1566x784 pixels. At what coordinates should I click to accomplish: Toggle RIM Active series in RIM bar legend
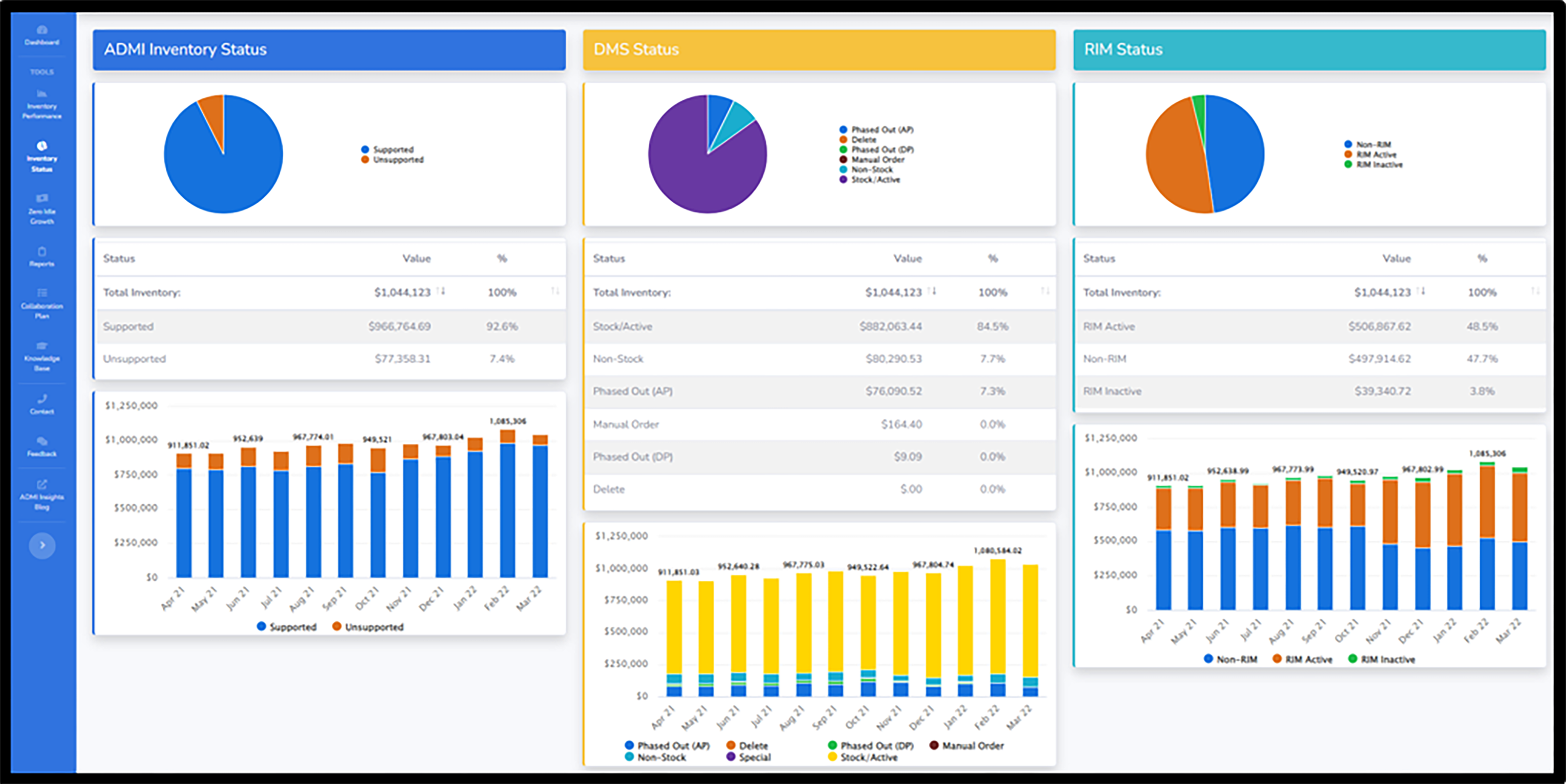[x=1302, y=660]
